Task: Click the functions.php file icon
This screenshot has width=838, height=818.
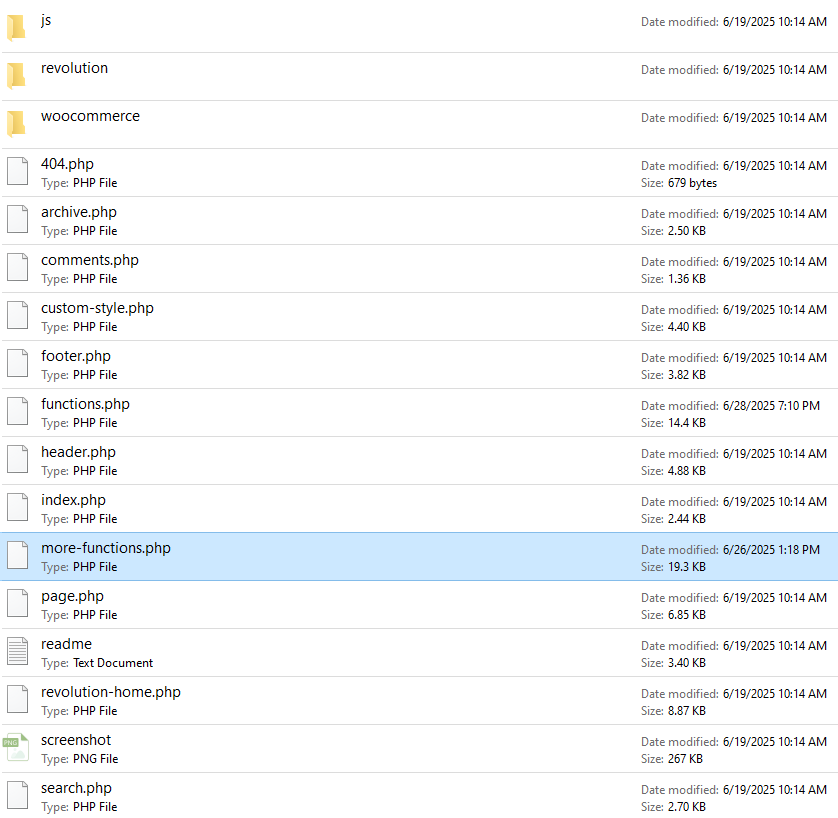Action: [17, 412]
